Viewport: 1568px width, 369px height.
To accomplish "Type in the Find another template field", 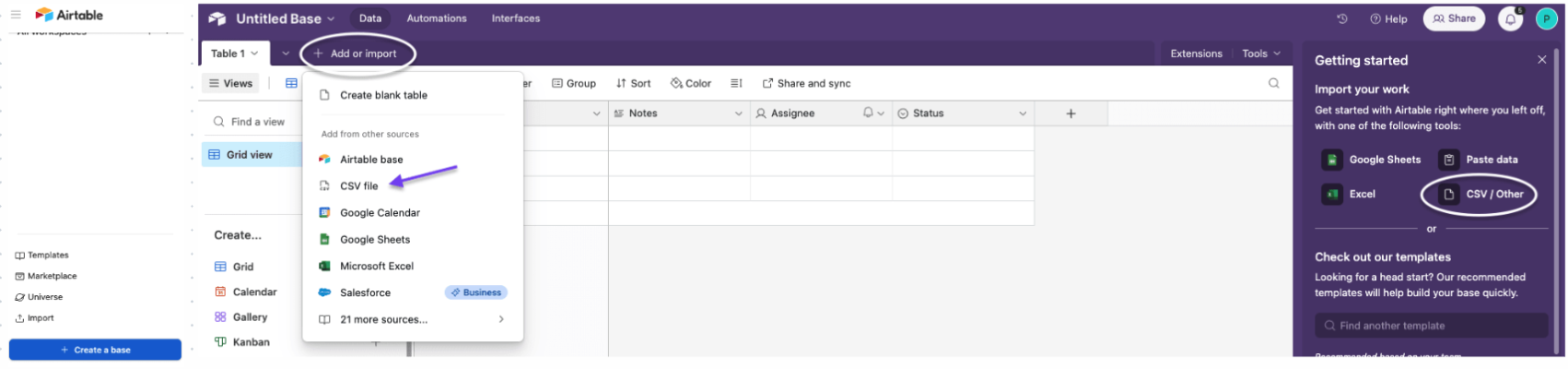I will pyautogui.click(x=1433, y=326).
